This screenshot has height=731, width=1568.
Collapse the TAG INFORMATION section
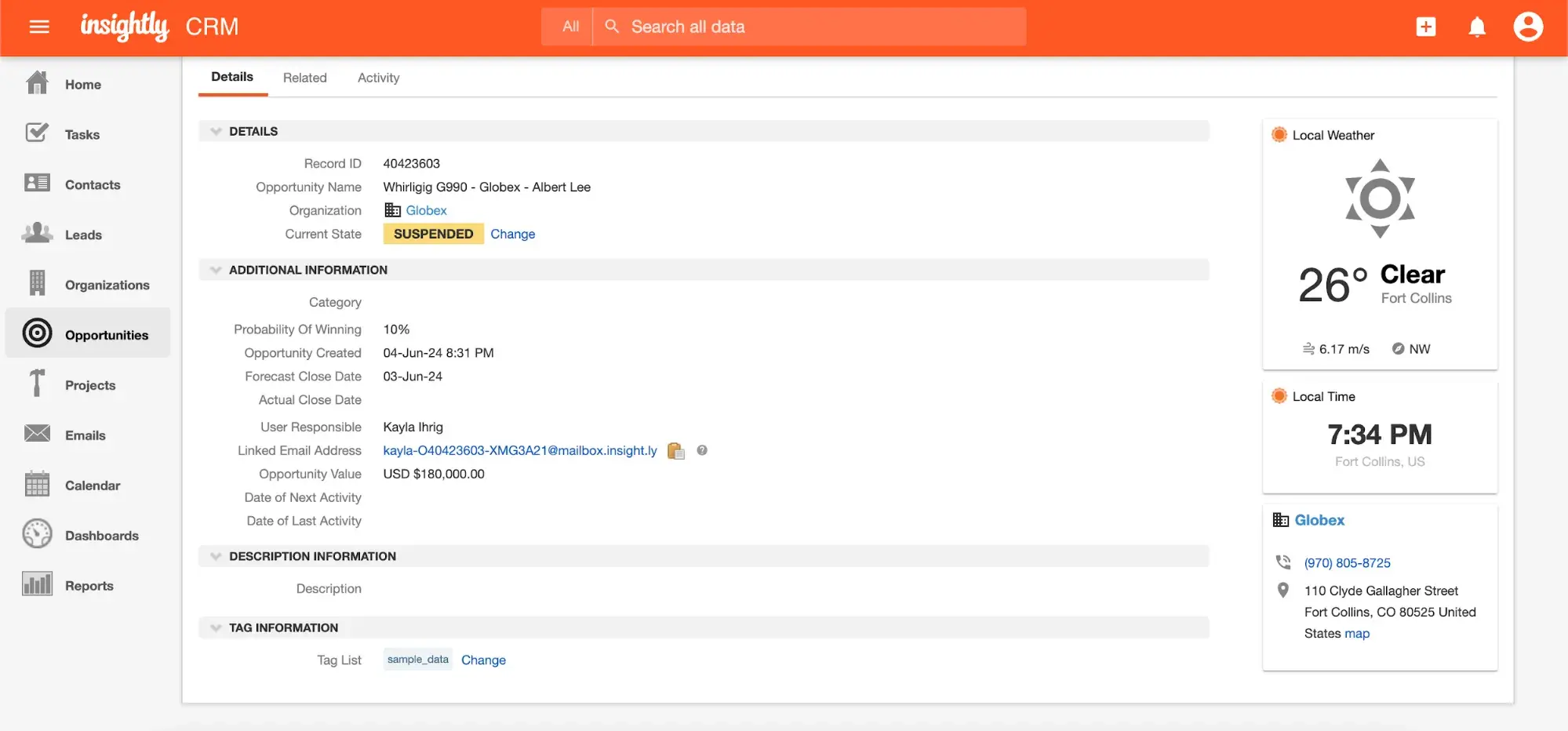click(x=216, y=627)
